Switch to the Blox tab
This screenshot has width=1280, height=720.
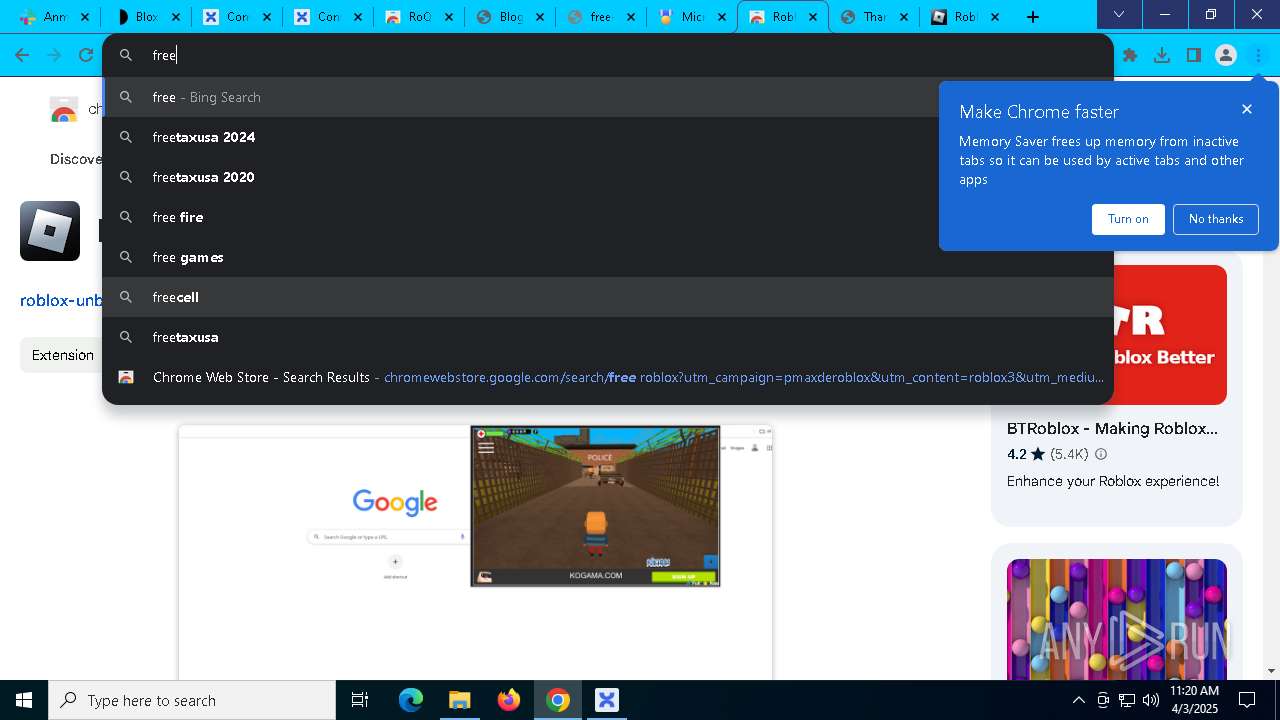point(135,17)
